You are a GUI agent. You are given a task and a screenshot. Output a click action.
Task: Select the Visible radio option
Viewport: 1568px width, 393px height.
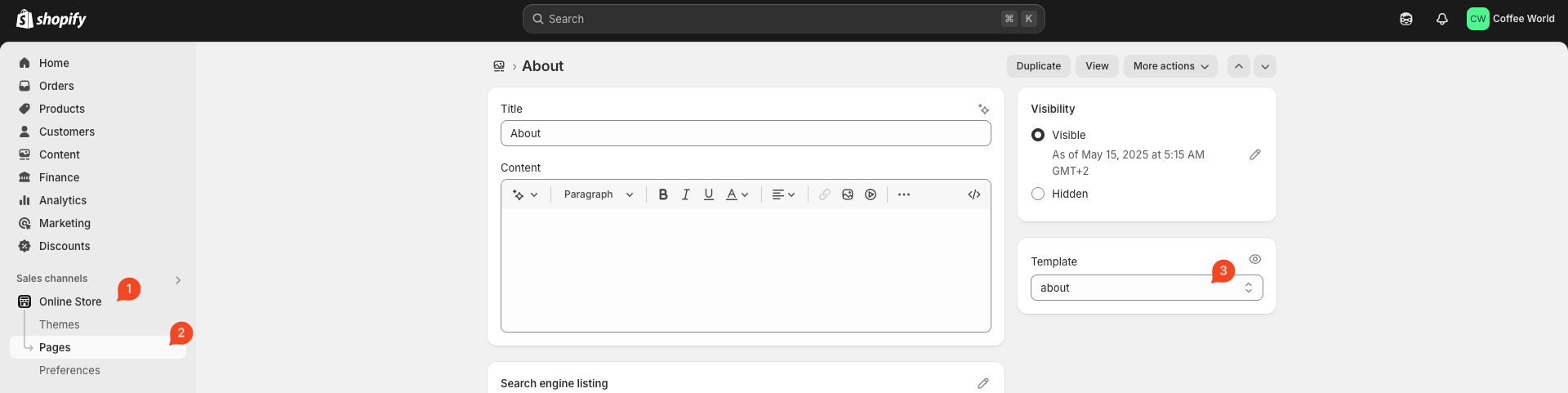pos(1038,135)
